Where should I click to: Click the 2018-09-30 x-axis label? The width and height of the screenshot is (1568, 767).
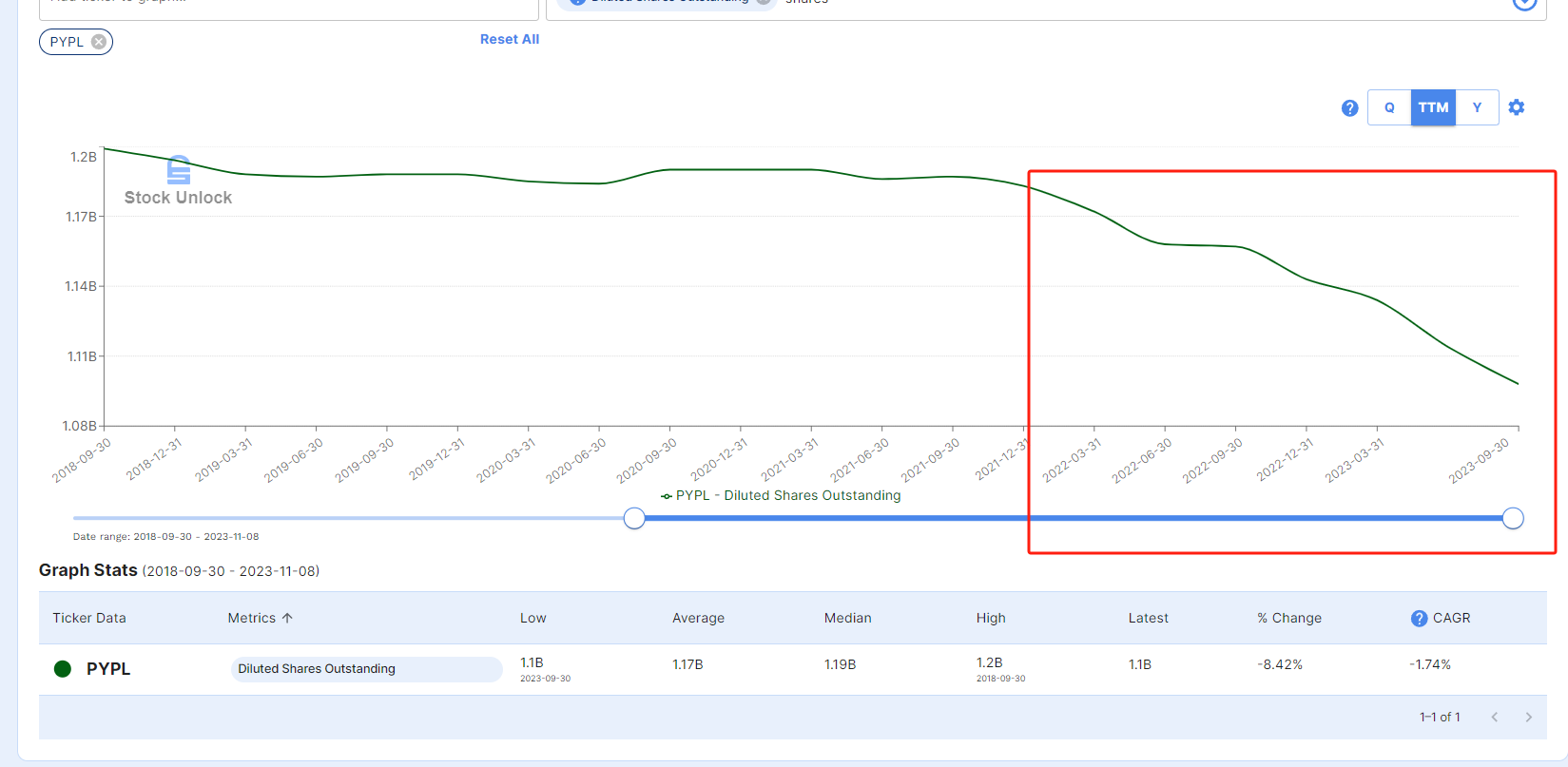(82, 460)
